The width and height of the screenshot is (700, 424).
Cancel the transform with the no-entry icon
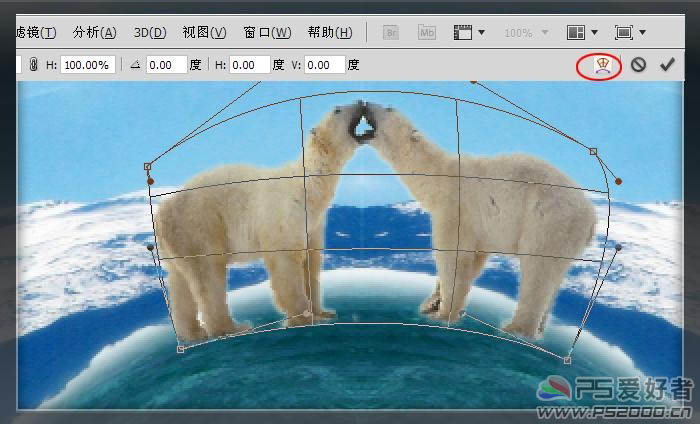(638, 66)
